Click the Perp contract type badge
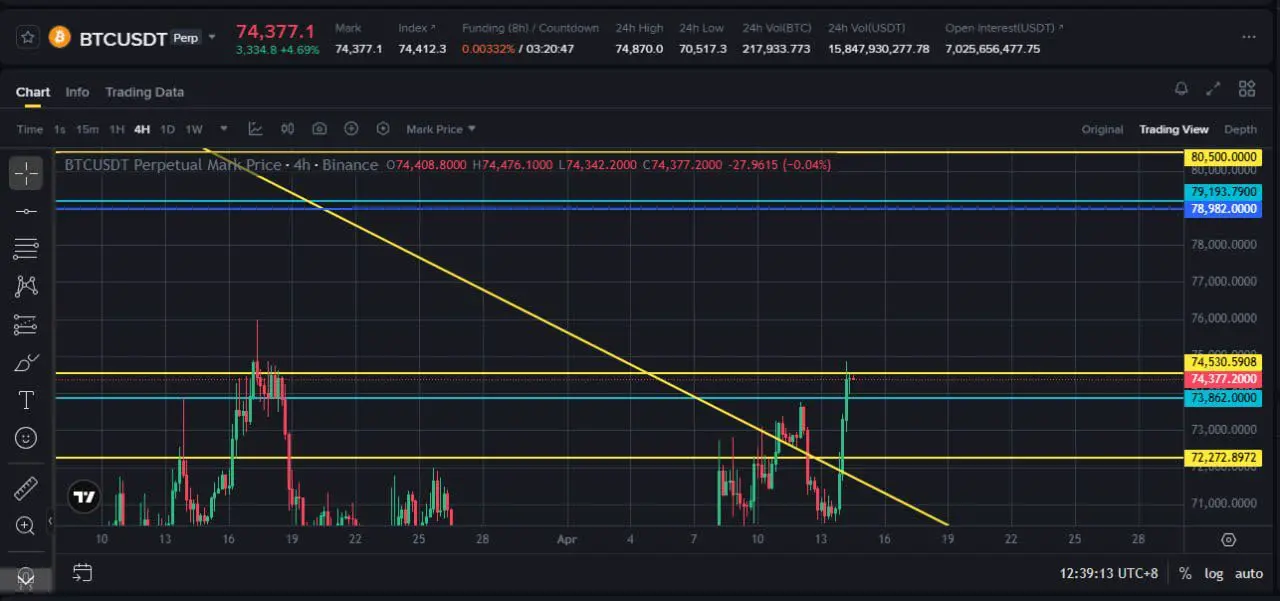 [186, 38]
